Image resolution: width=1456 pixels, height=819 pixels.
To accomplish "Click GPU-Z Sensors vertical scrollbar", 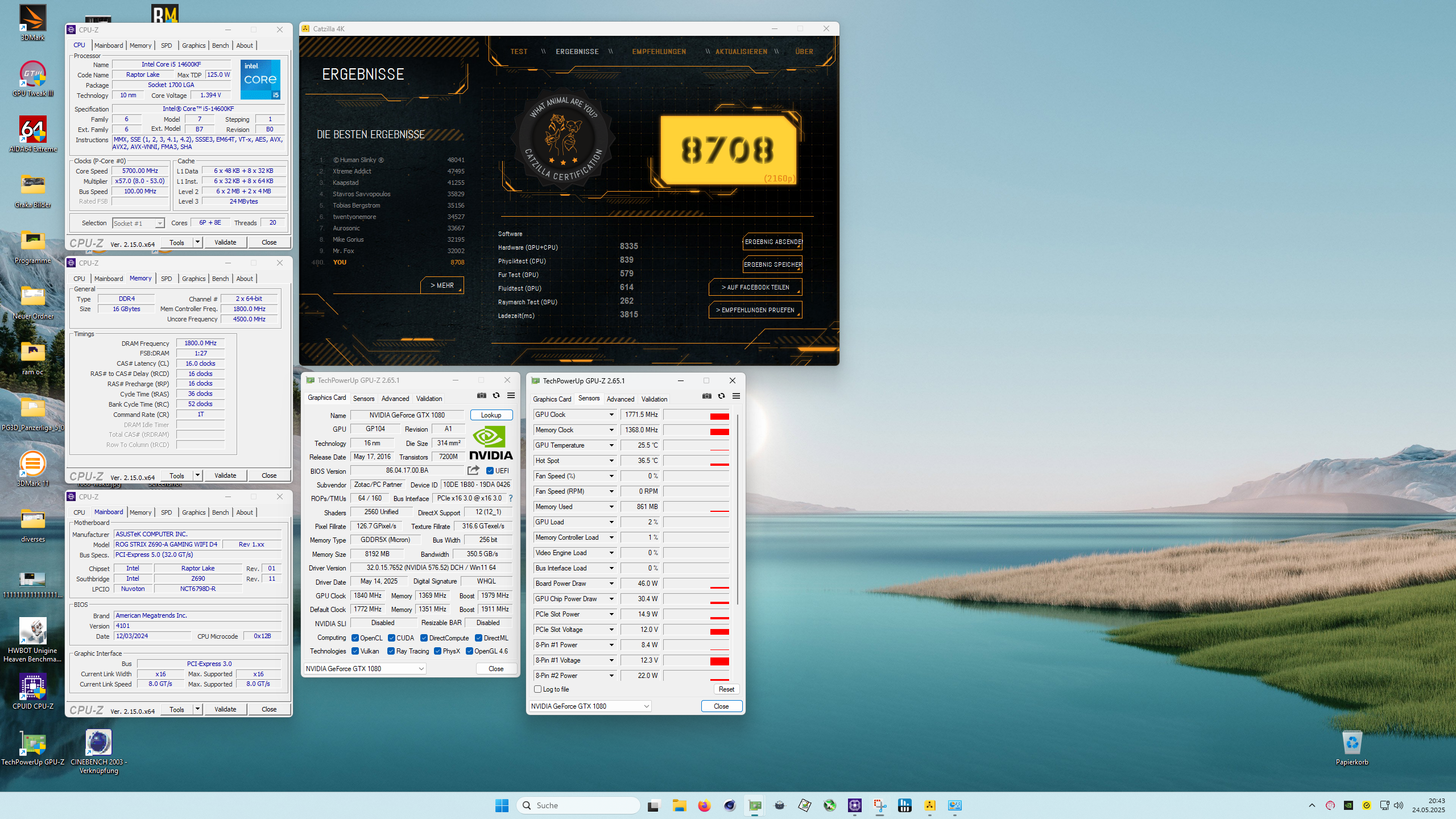I will [x=738, y=509].
